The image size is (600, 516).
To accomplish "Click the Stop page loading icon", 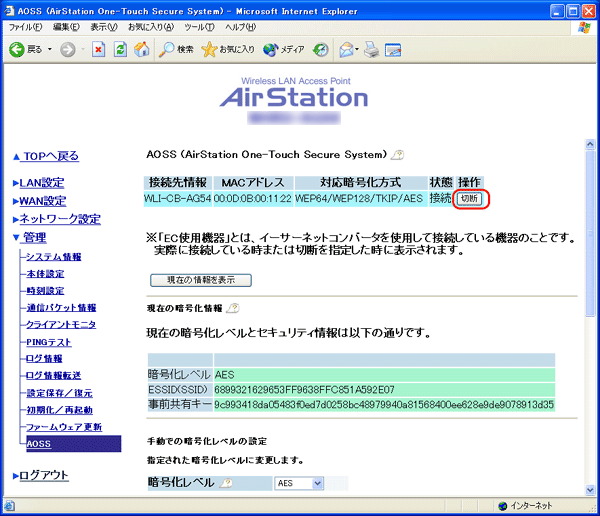I will pos(98,49).
